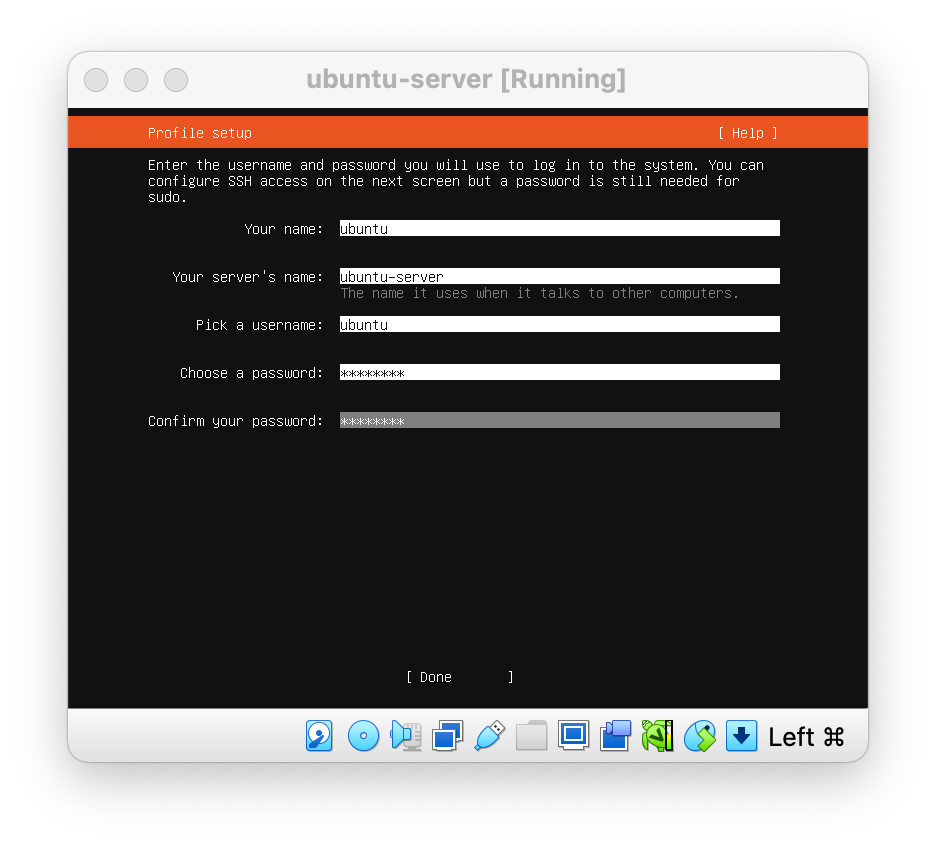Focus the 'Confirm your password' field
Image resolution: width=936 pixels, height=846 pixels.
(559, 421)
